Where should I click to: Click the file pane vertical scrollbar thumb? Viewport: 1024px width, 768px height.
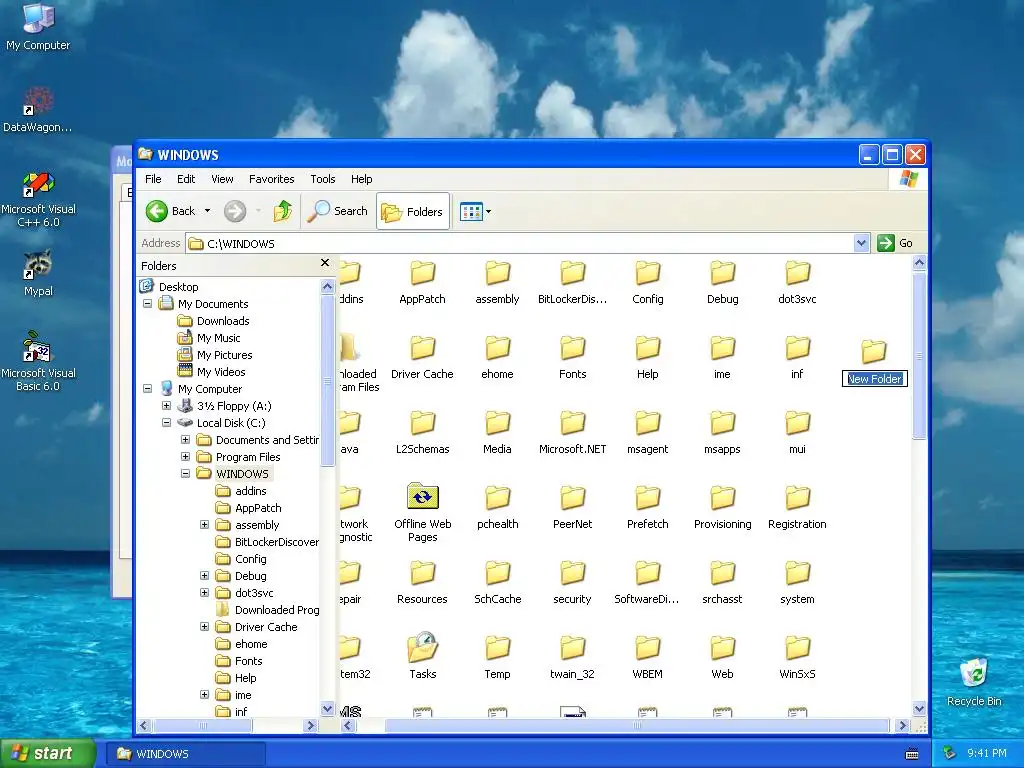click(919, 356)
